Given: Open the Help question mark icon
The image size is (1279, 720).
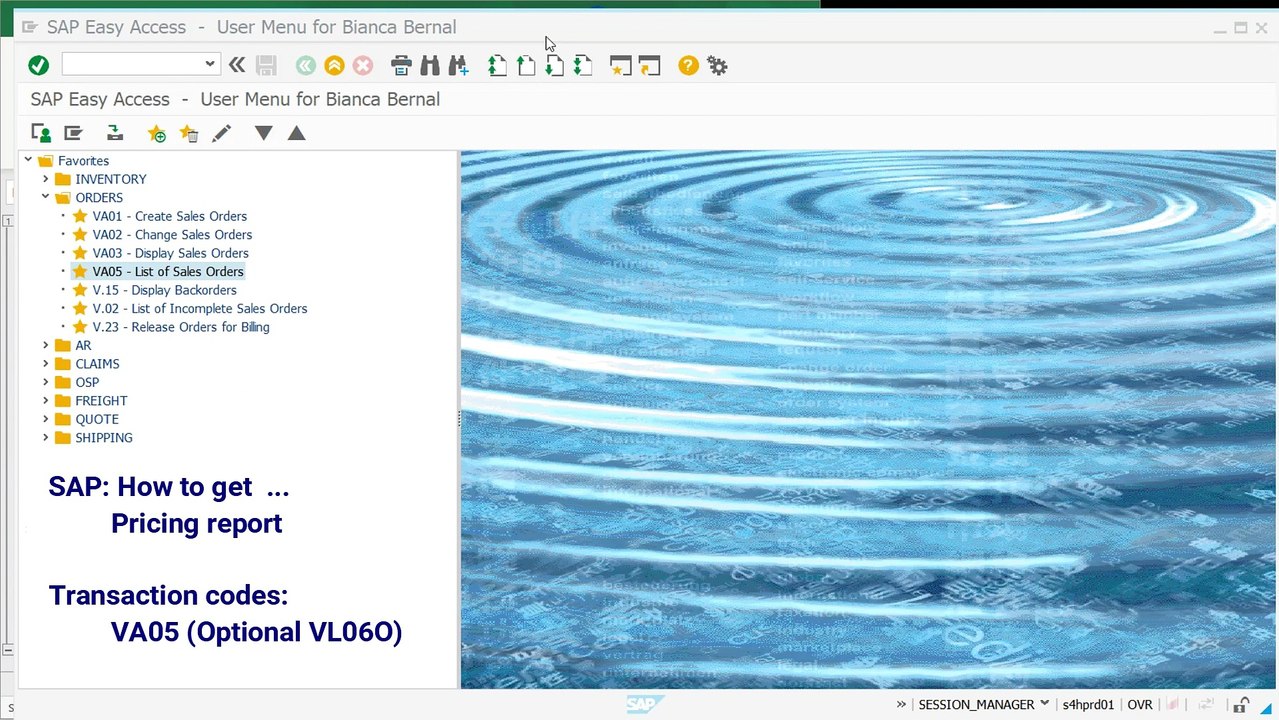Looking at the screenshot, I should [688, 65].
